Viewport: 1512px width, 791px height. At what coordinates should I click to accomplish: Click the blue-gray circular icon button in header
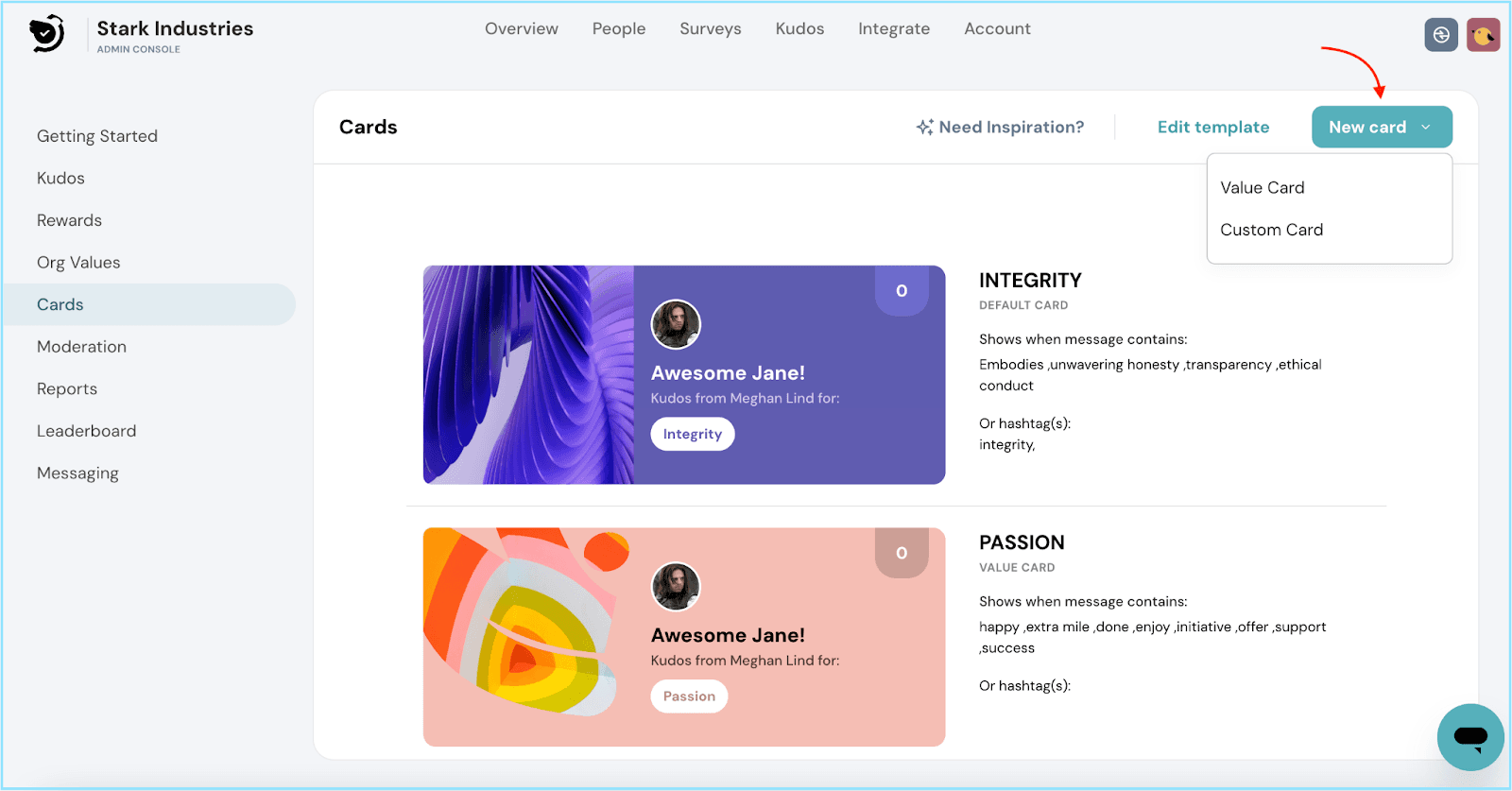[x=1441, y=35]
